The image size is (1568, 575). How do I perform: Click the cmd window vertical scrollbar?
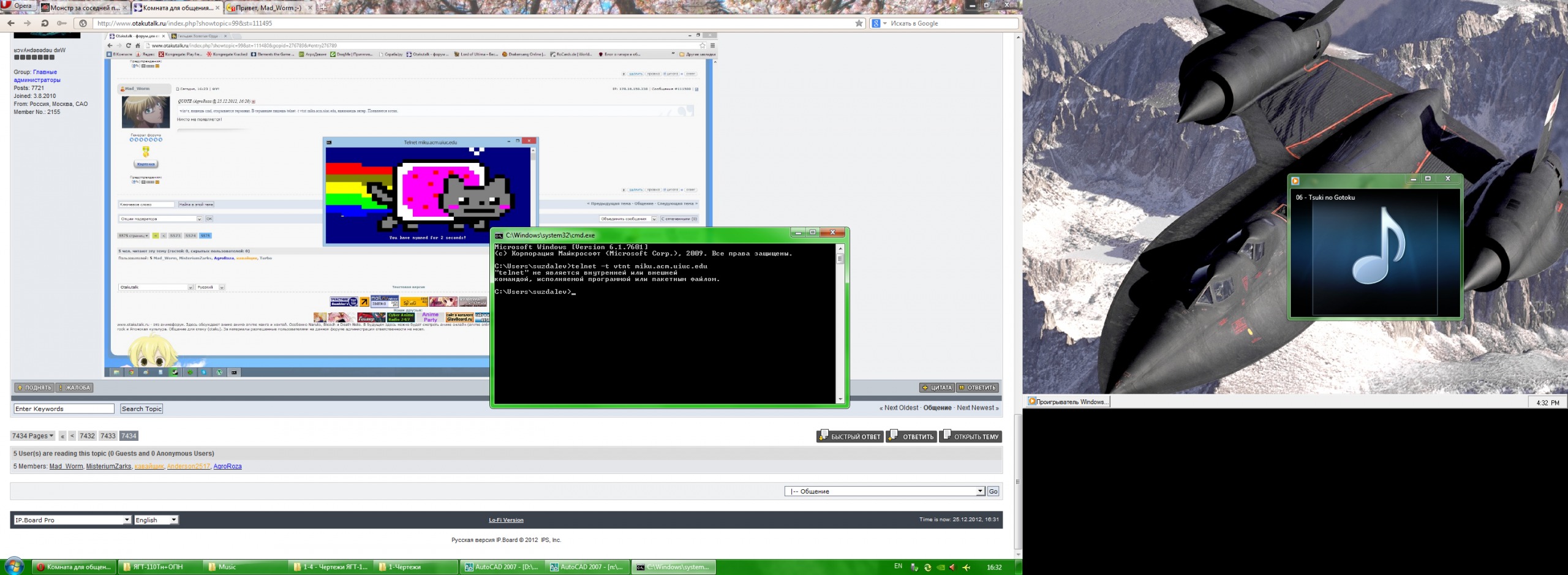click(840, 325)
